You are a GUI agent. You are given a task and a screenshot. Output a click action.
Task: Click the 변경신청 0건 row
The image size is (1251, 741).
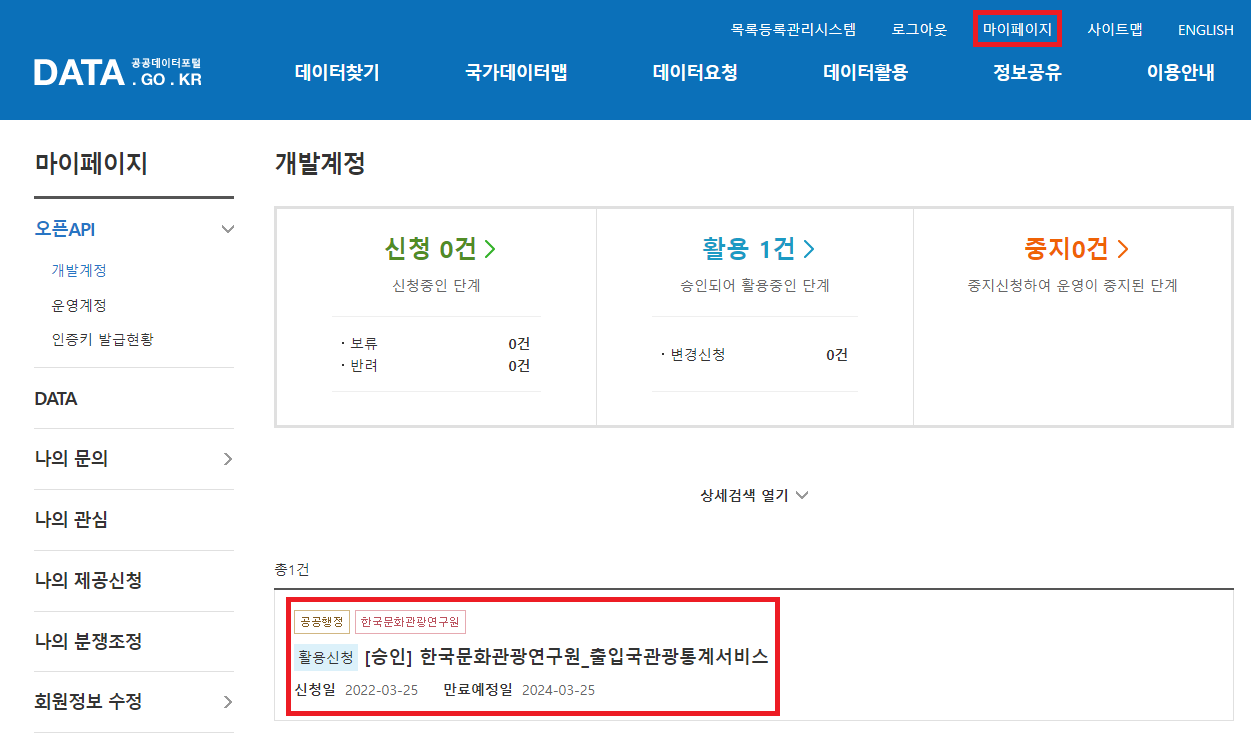point(755,354)
